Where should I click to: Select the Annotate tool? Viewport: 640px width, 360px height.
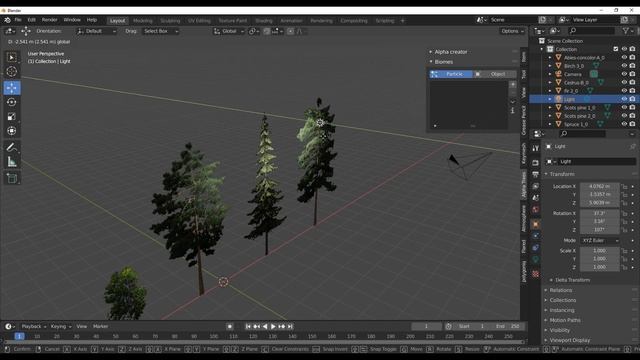[11, 147]
